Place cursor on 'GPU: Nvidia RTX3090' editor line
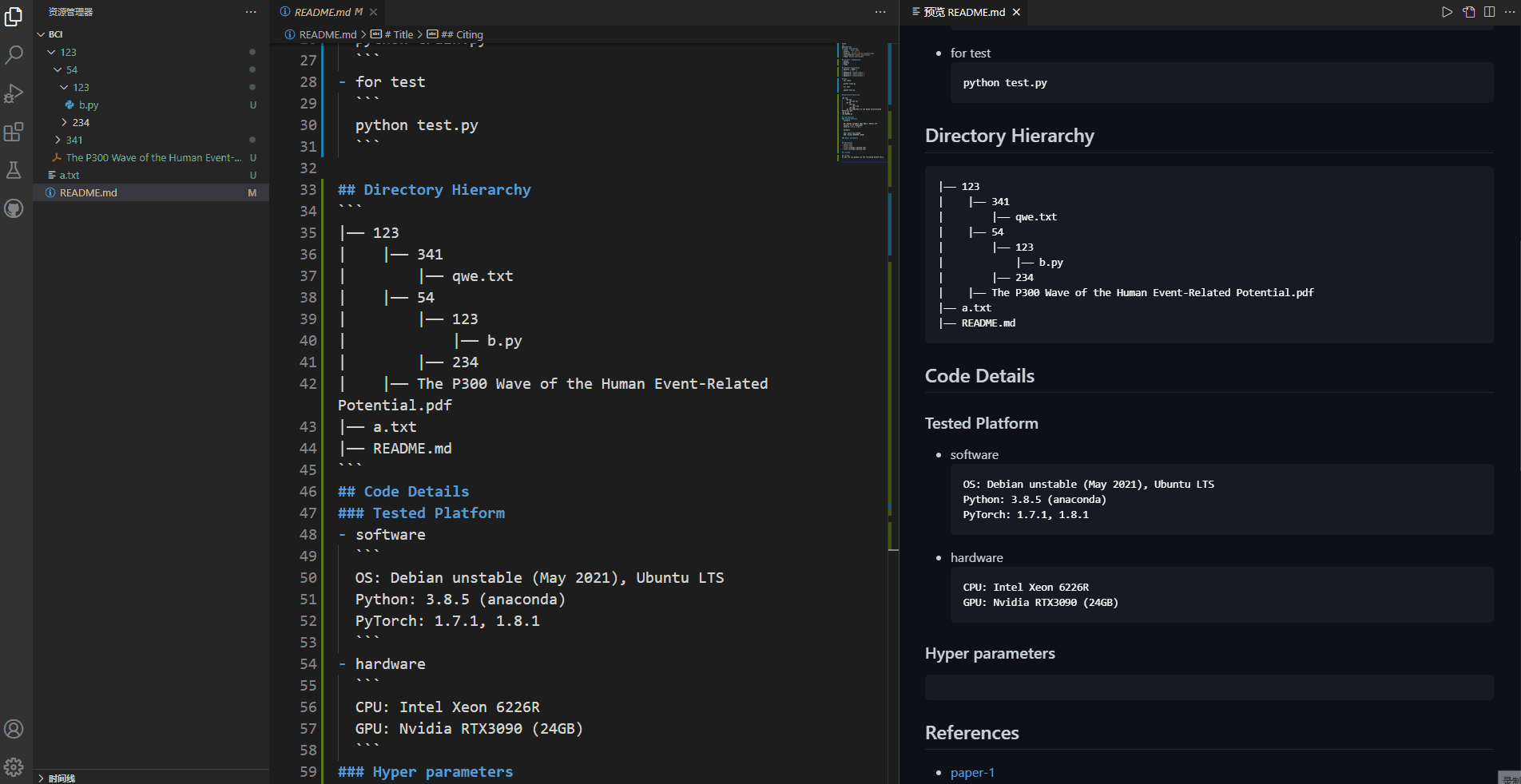 coord(469,728)
